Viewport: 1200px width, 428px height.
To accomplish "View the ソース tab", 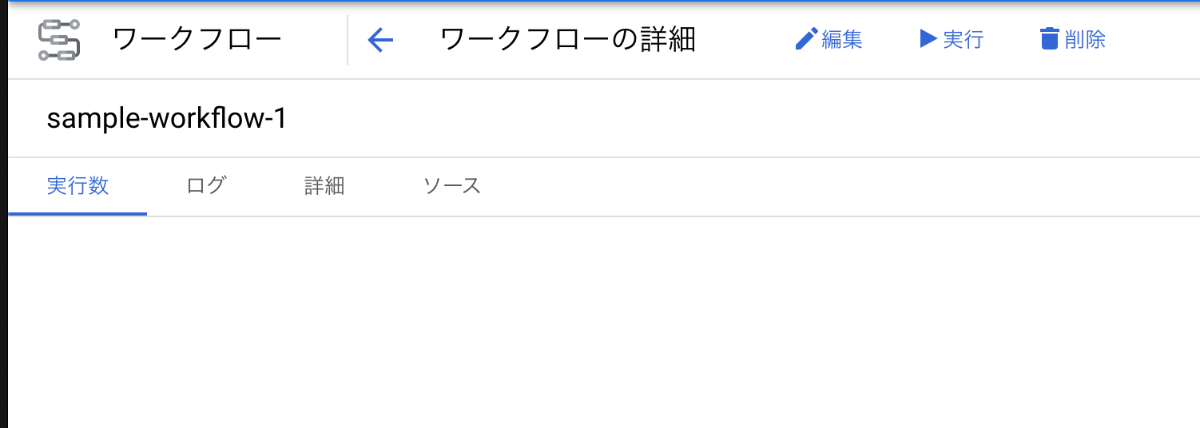I will [x=452, y=186].
